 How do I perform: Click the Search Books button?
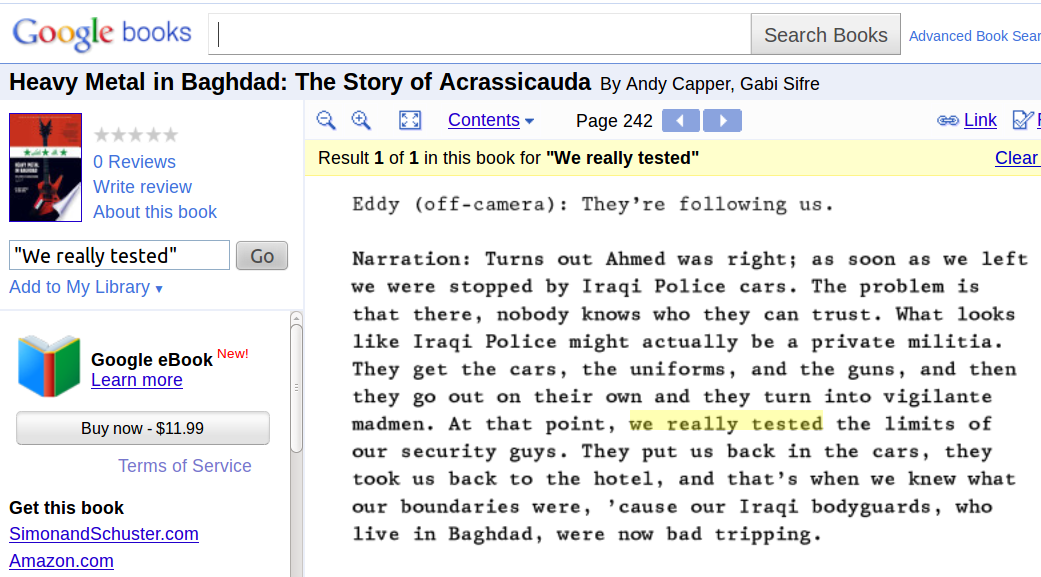[x=825, y=35]
